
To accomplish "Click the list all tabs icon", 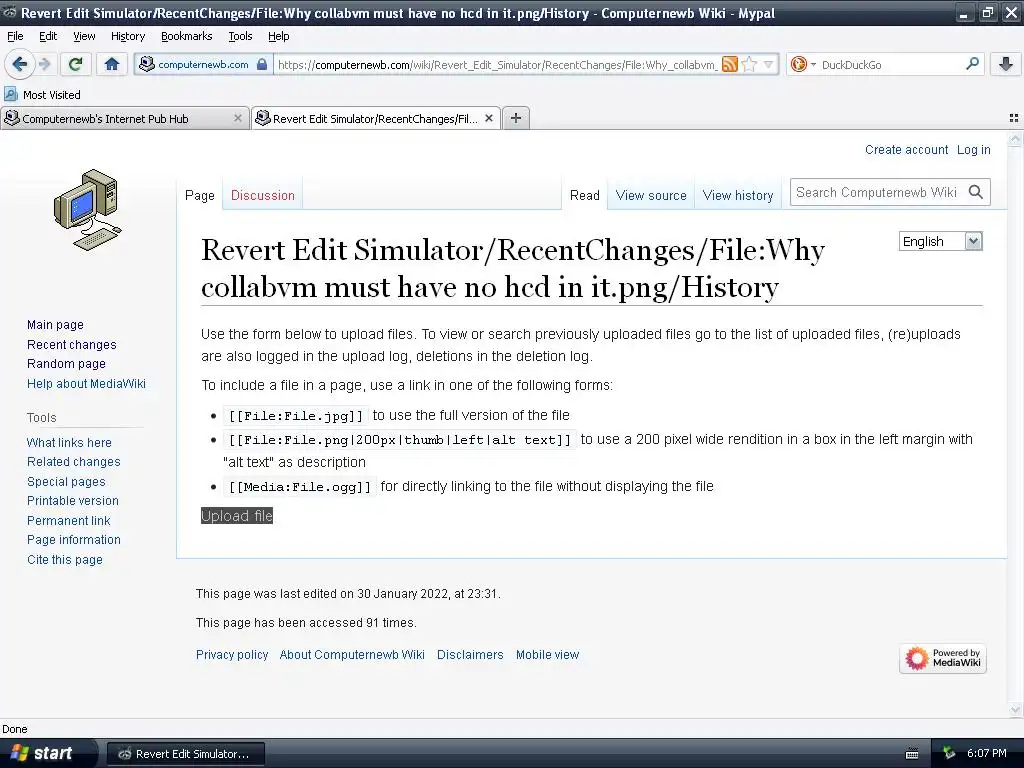I will 1014,118.
